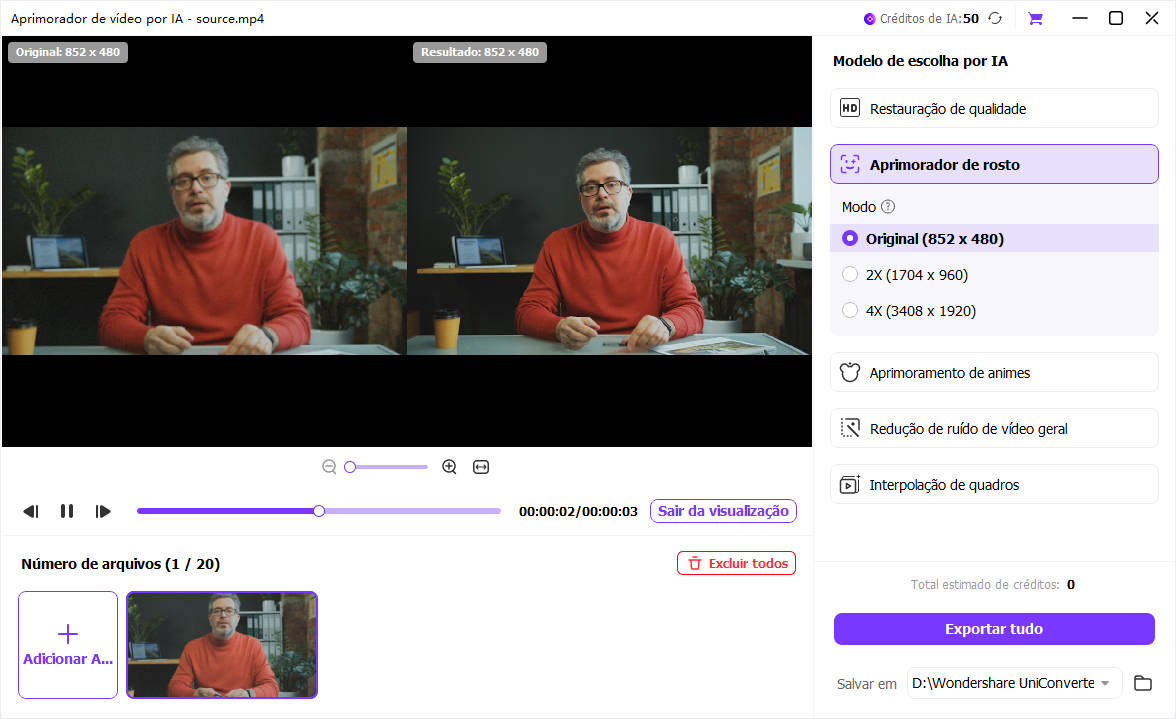Screen dimensions: 1176x719
Task: Click Adicionar A... tile
Action: [68, 645]
